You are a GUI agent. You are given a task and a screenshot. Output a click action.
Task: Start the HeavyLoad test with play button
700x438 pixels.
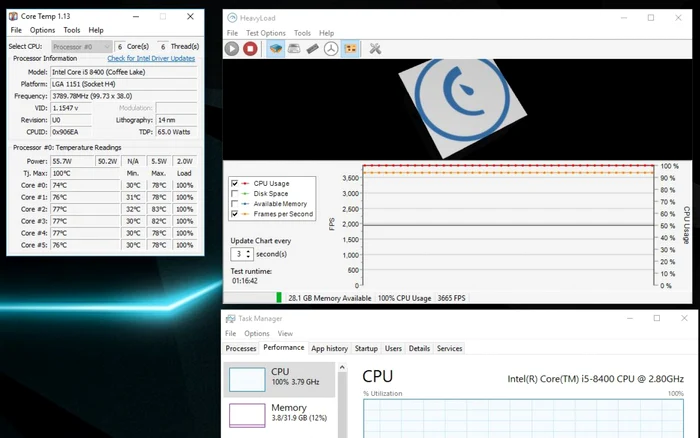point(232,49)
